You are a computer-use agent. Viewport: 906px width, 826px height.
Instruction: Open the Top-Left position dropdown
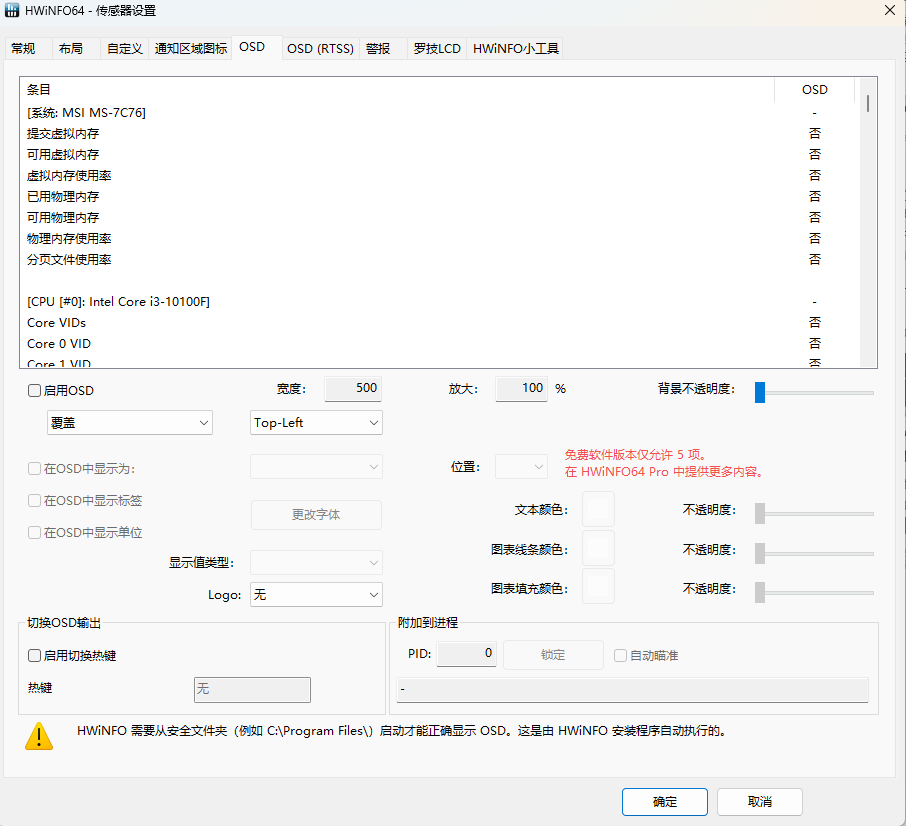(316, 422)
